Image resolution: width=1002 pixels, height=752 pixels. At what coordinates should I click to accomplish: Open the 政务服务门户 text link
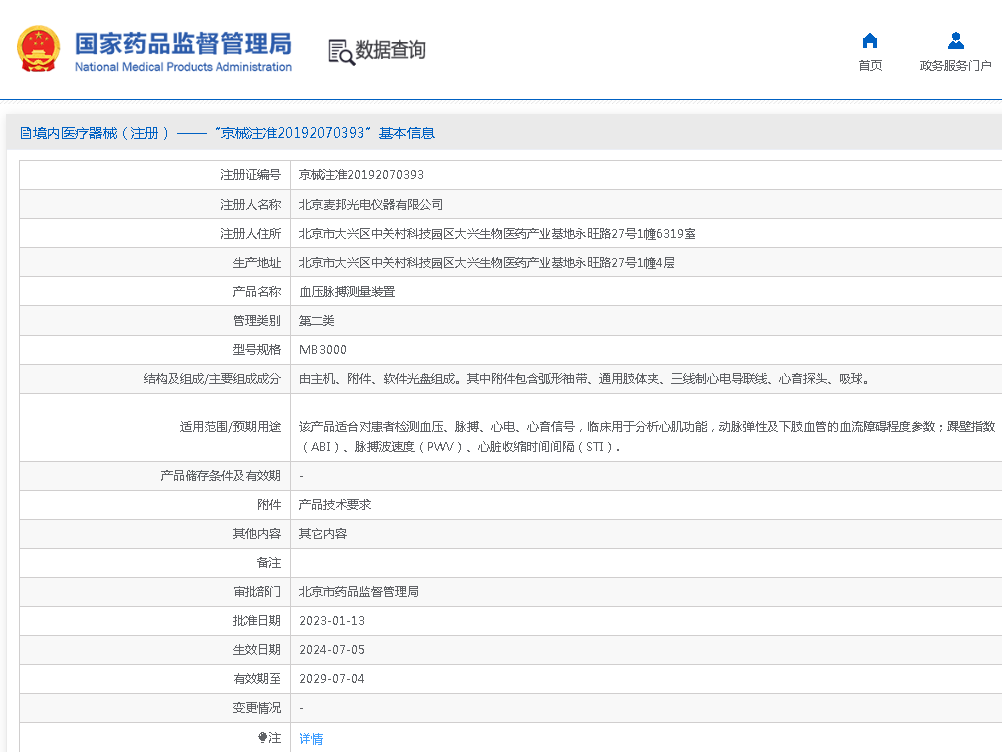(955, 66)
